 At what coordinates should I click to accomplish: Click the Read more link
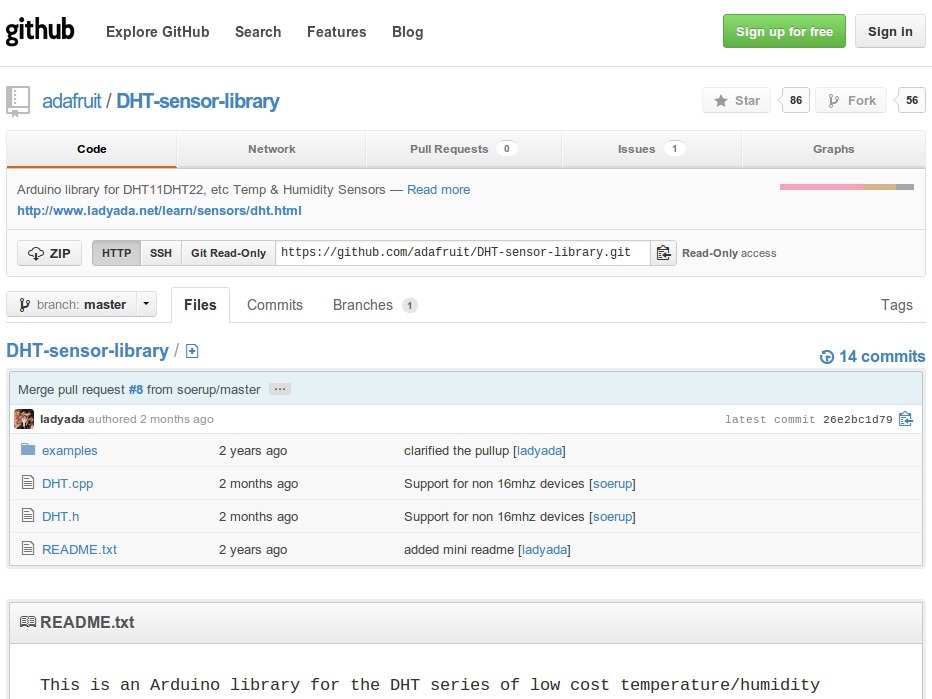(438, 190)
